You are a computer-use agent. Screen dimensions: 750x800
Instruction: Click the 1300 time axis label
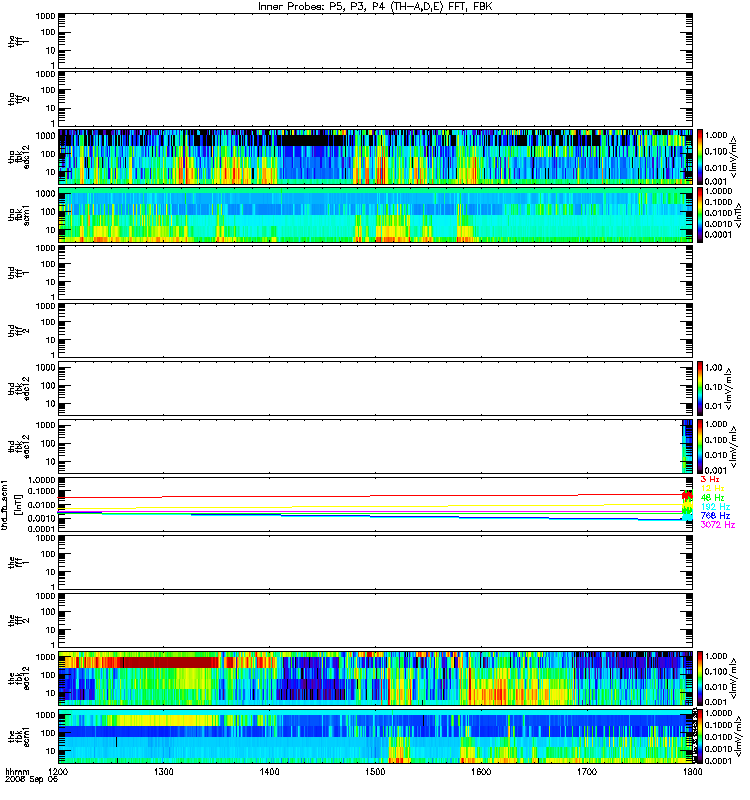(x=164, y=771)
